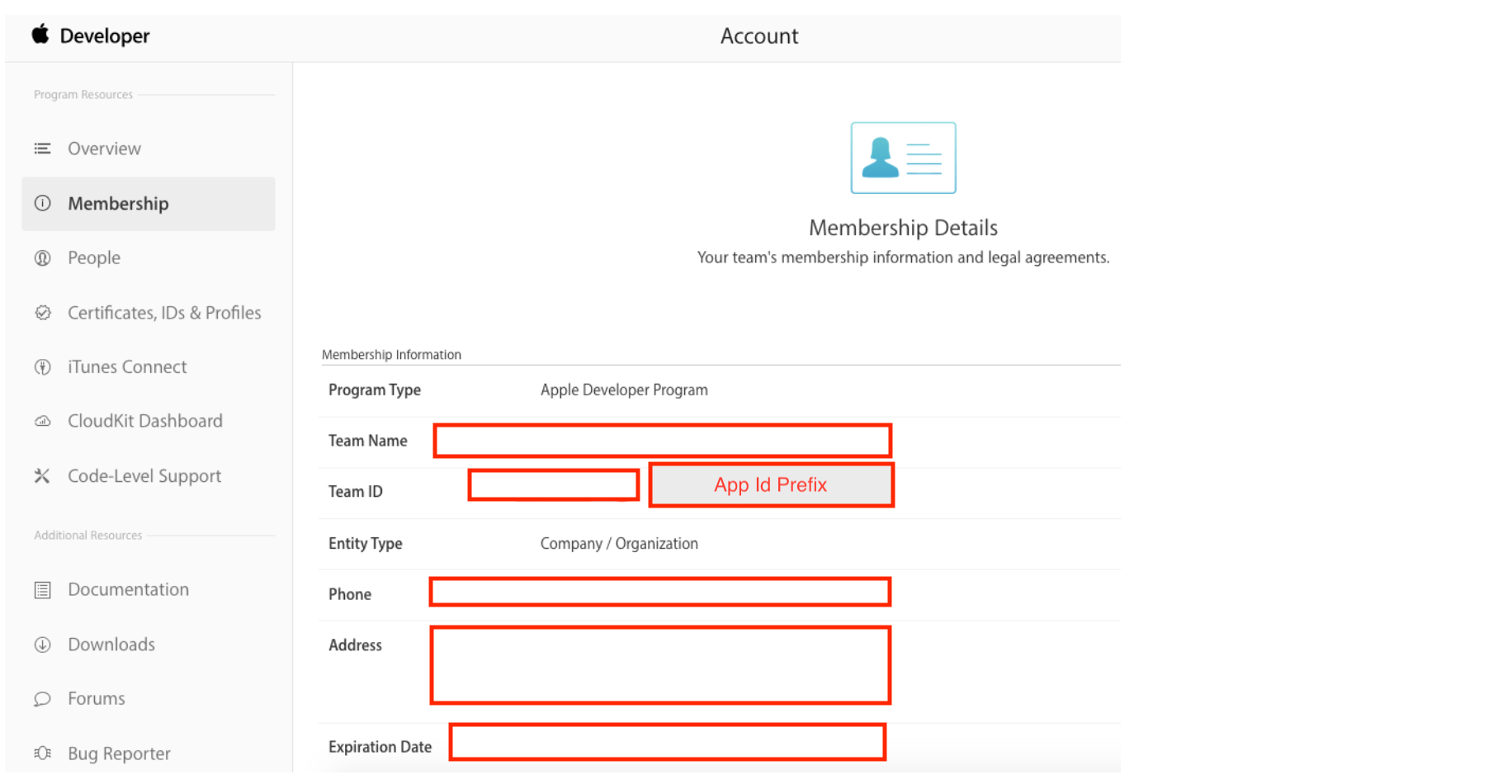The width and height of the screenshot is (1512, 784).
Task: Click the Forums speech bubble icon
Action: coord(42,699)
